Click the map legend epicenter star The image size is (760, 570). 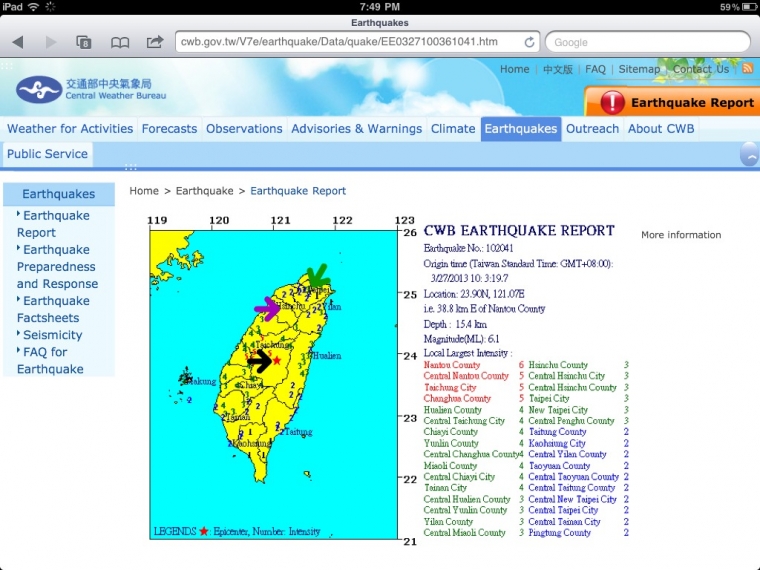click(204, 531)
